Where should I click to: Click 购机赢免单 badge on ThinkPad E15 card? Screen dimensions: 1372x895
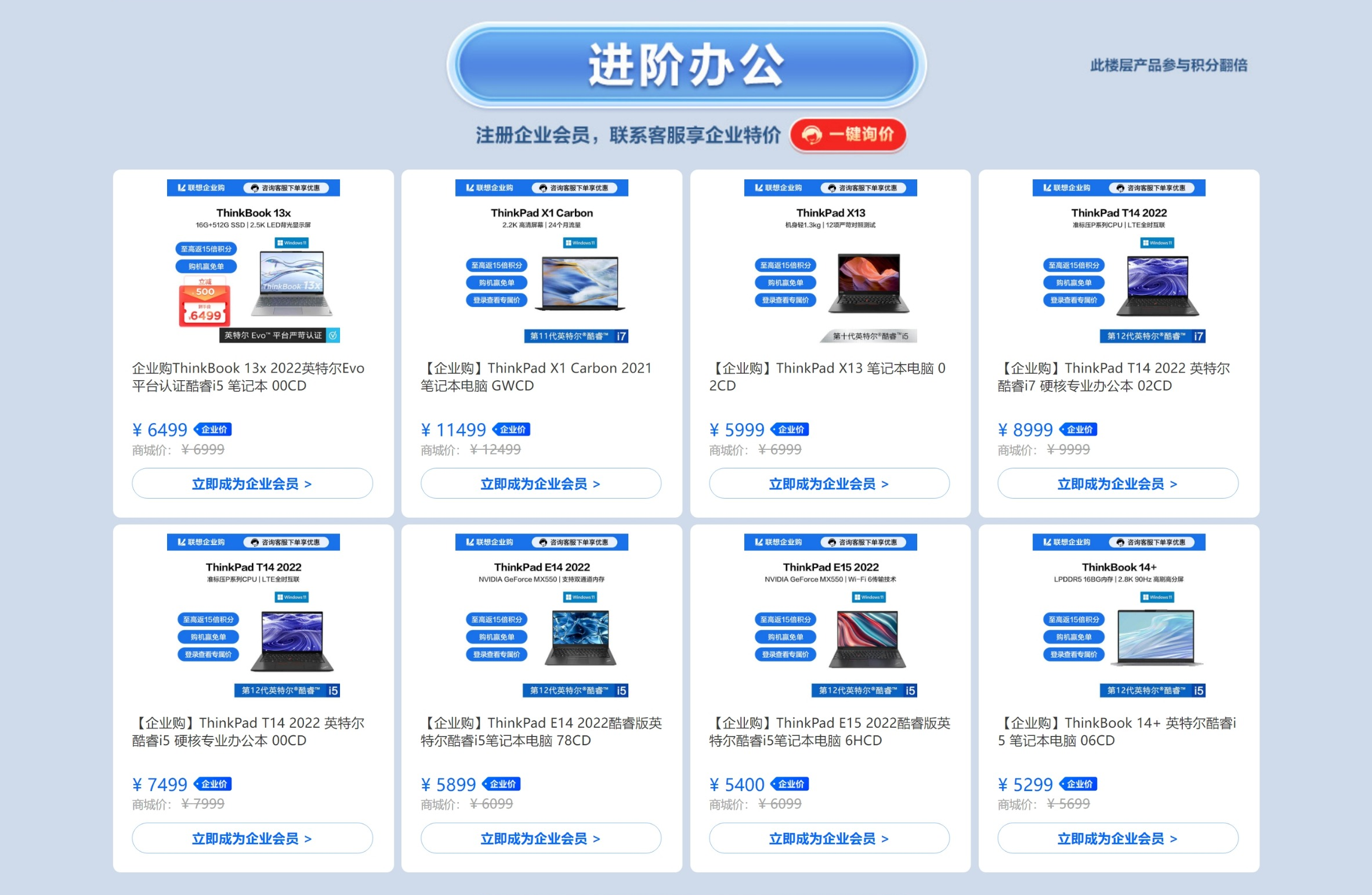click(785, 637)
